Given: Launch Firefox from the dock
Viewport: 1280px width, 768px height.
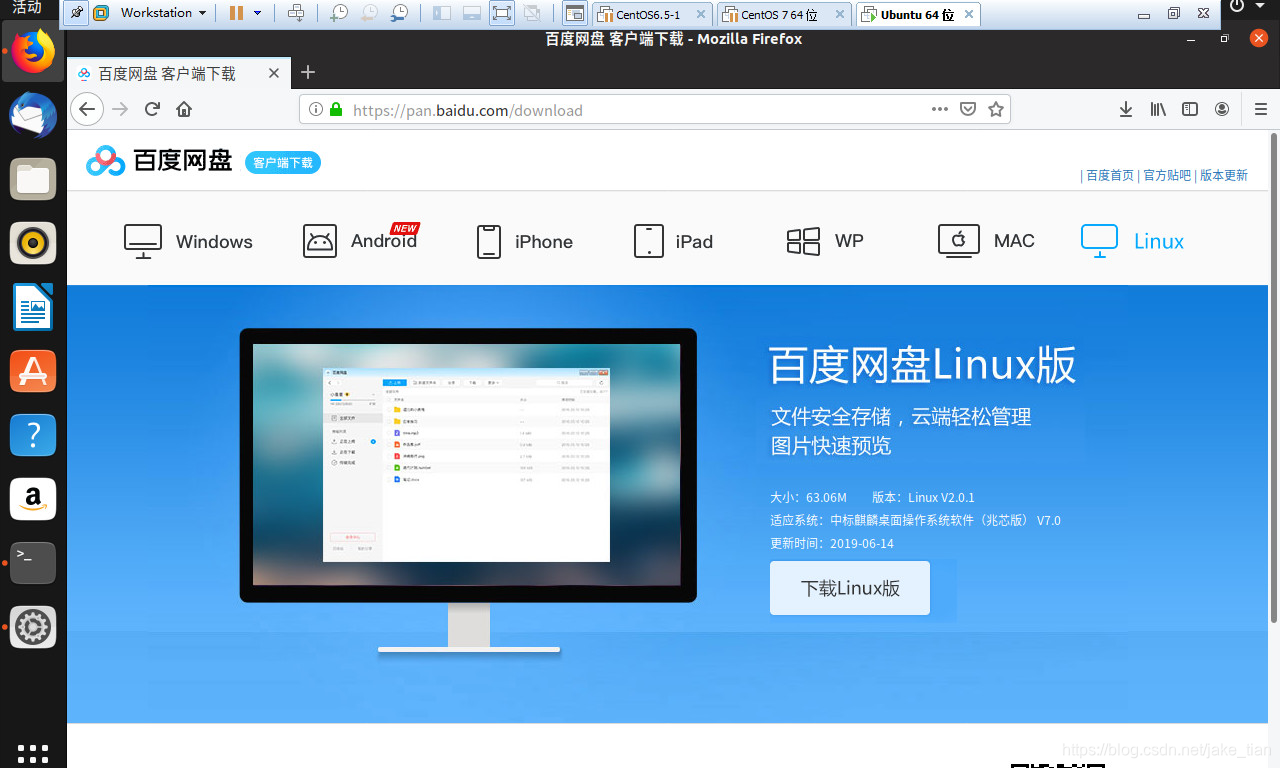Looking at the screenshot, I should pos(33,52).
